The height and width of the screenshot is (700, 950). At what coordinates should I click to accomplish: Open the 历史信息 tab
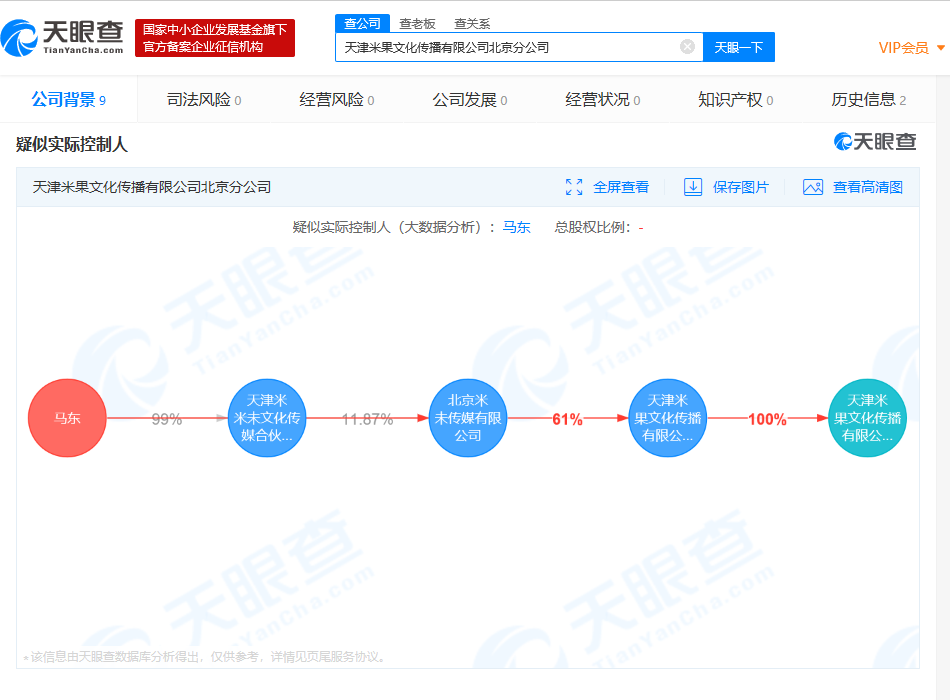pos(868,99)
